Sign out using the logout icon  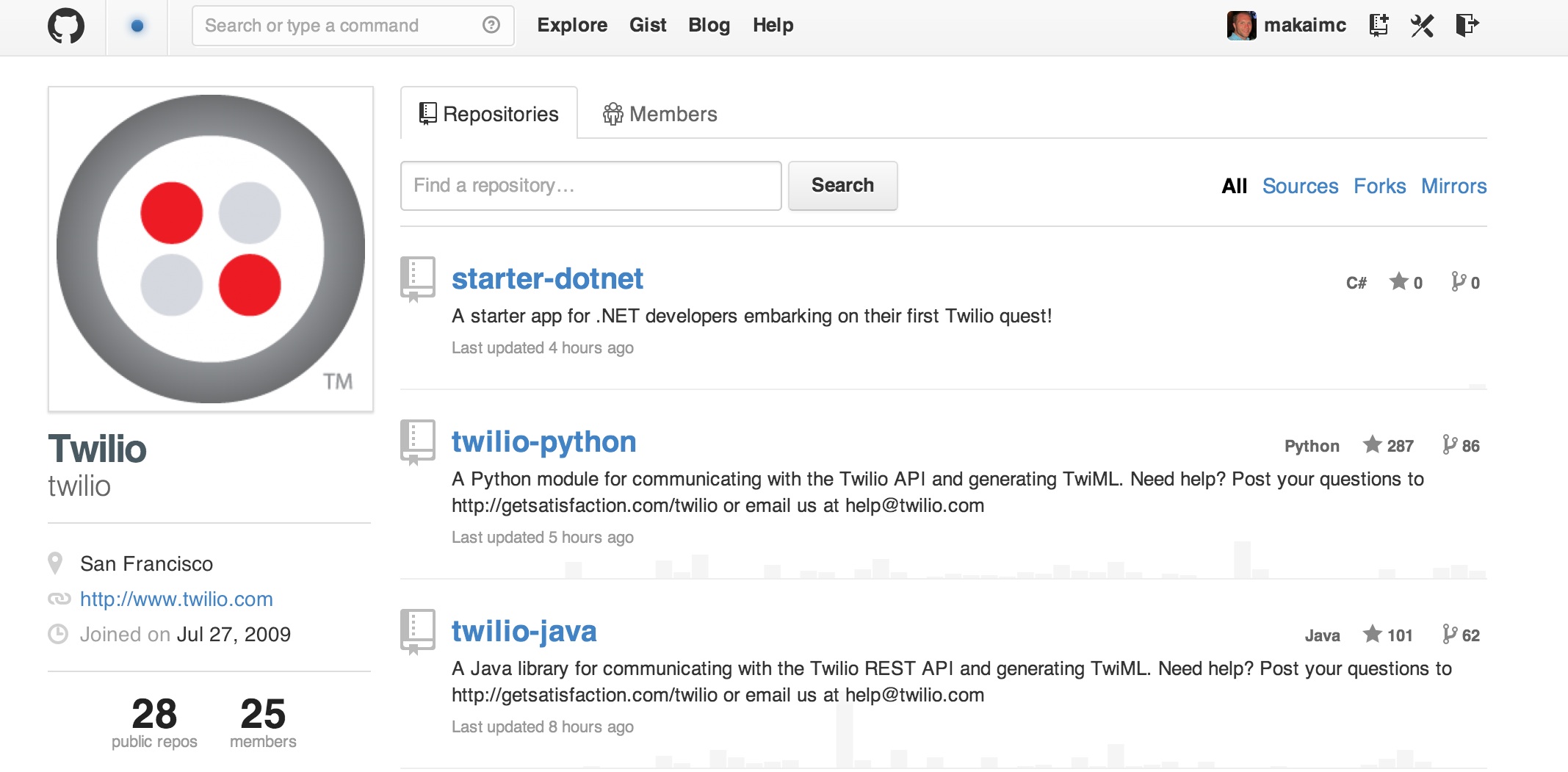tap(1467, 26)
